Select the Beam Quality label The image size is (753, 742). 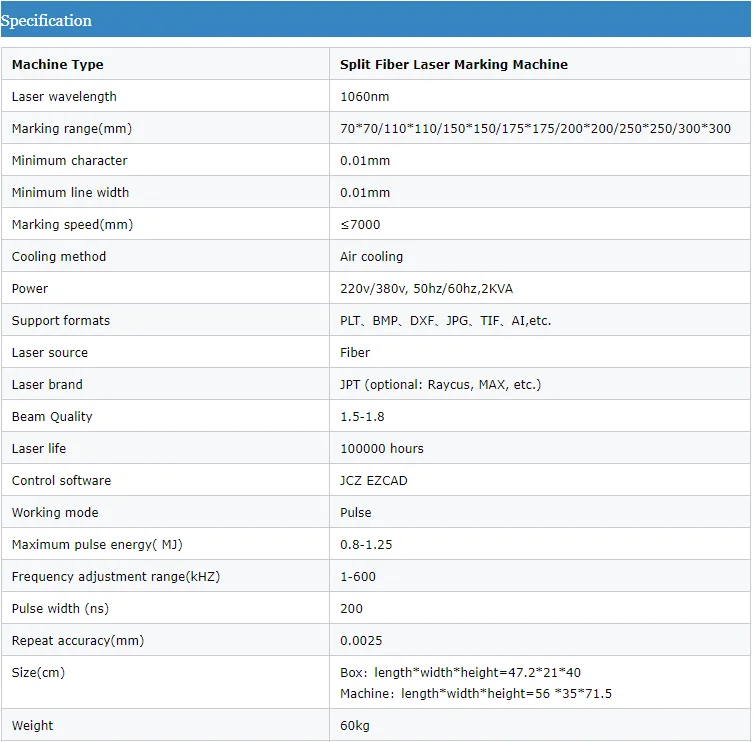52,417
